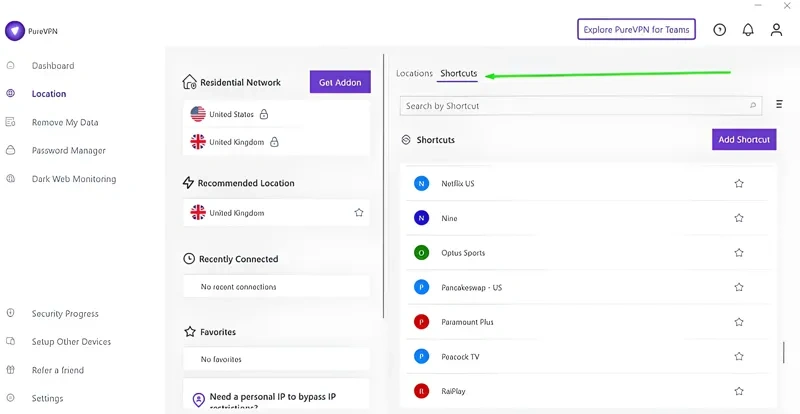800x414 pixels.
Task: Select the Shortcuts tab
Action: click(459, 74)
